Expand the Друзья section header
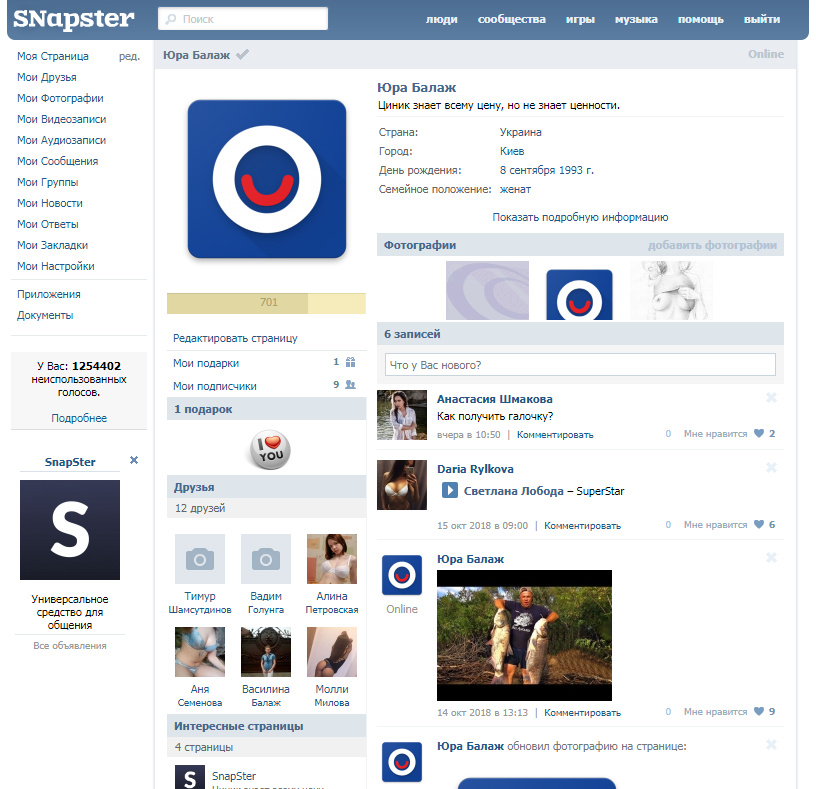This screenshot has height=789, width=816. click(x=266, y=487)
